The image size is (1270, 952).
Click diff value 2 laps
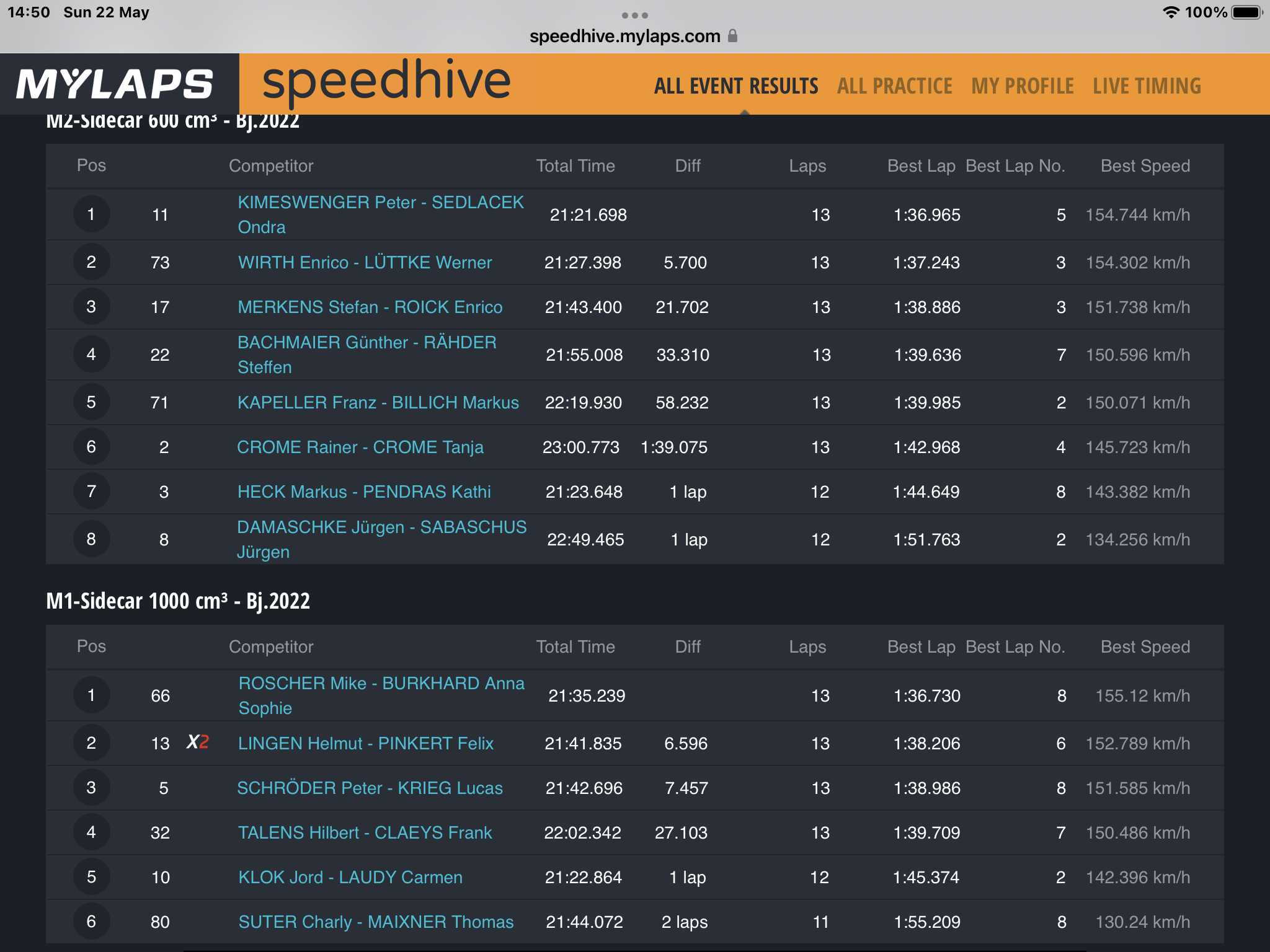click(x=685, y=922)
